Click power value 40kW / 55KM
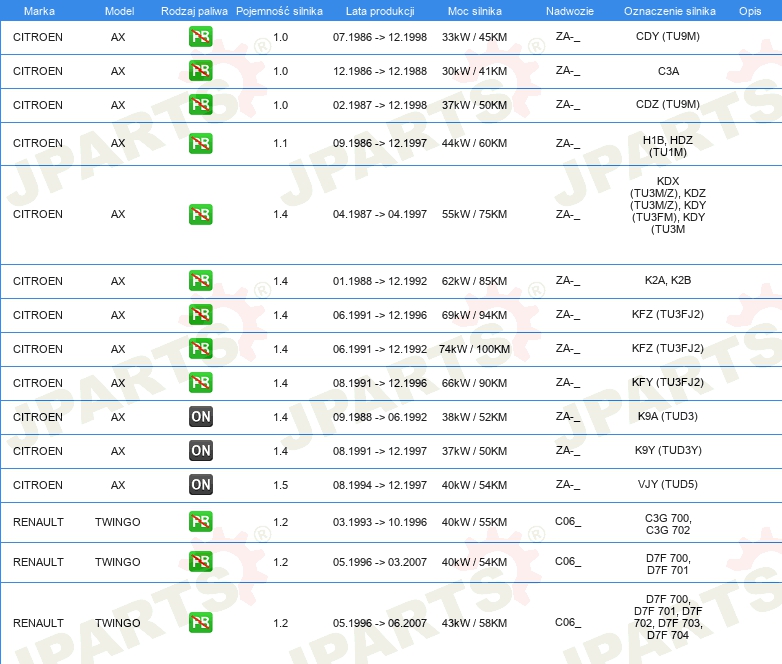 click(474, 522)
